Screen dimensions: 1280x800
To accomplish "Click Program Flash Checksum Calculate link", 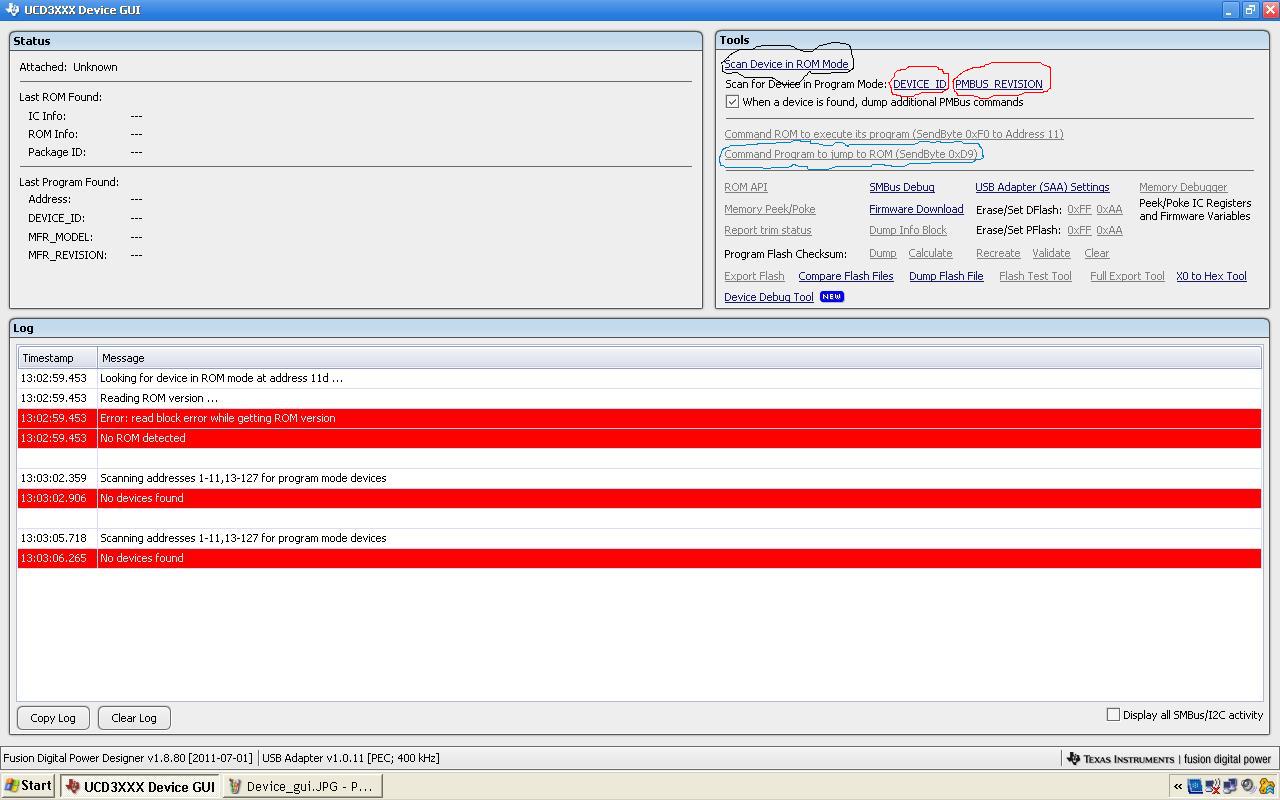I will (930, 253).
